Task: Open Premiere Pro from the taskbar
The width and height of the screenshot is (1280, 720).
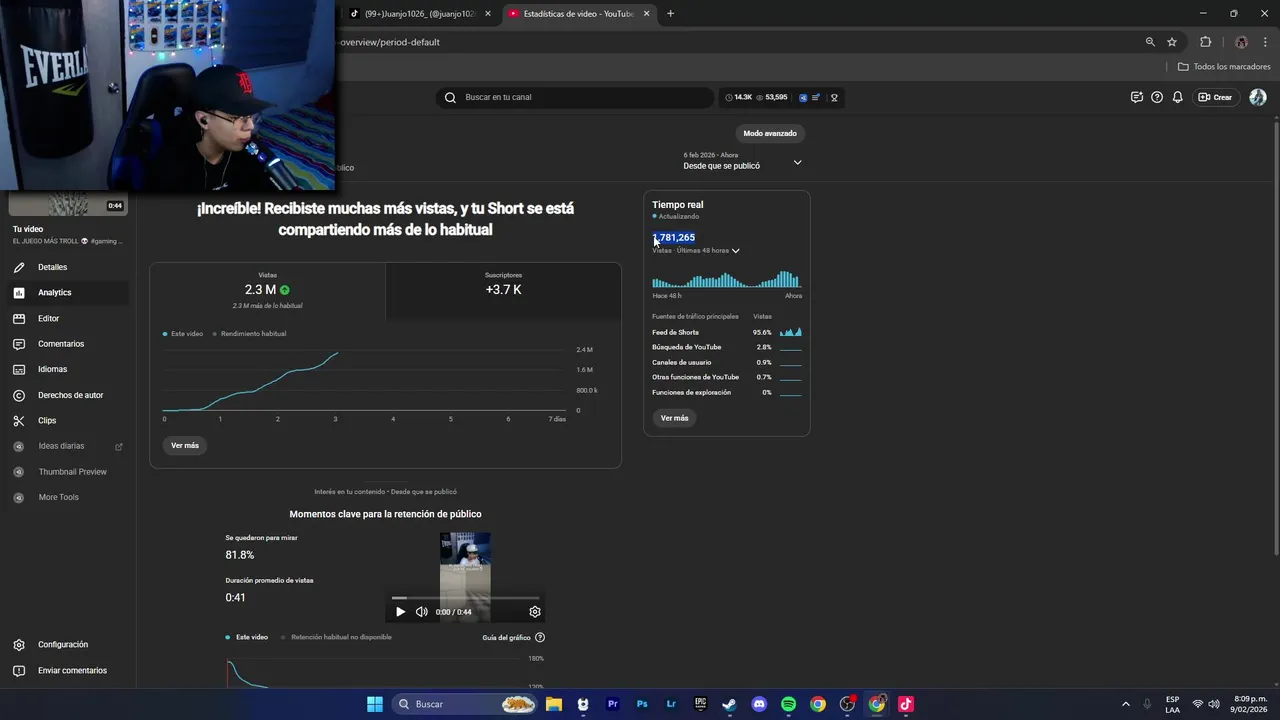Action: 613,704
